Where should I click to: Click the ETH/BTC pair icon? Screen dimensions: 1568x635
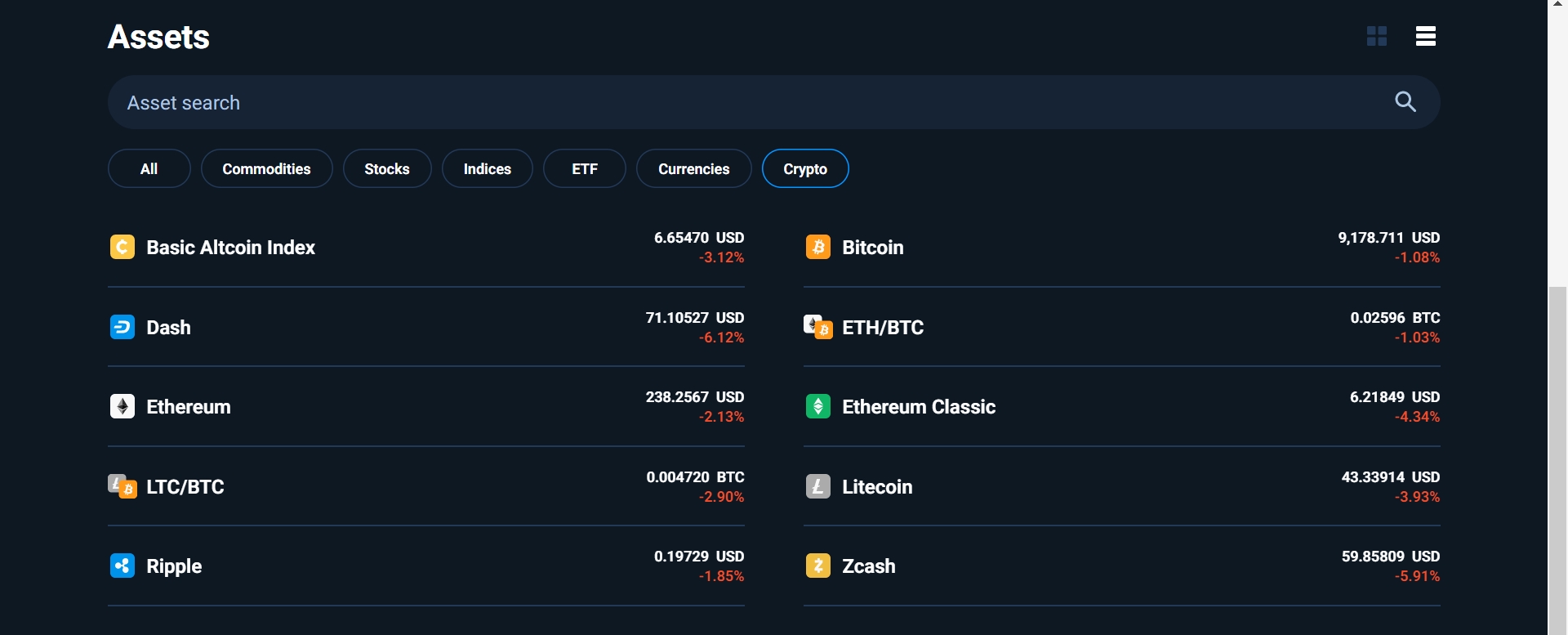[x=818, y=327]
